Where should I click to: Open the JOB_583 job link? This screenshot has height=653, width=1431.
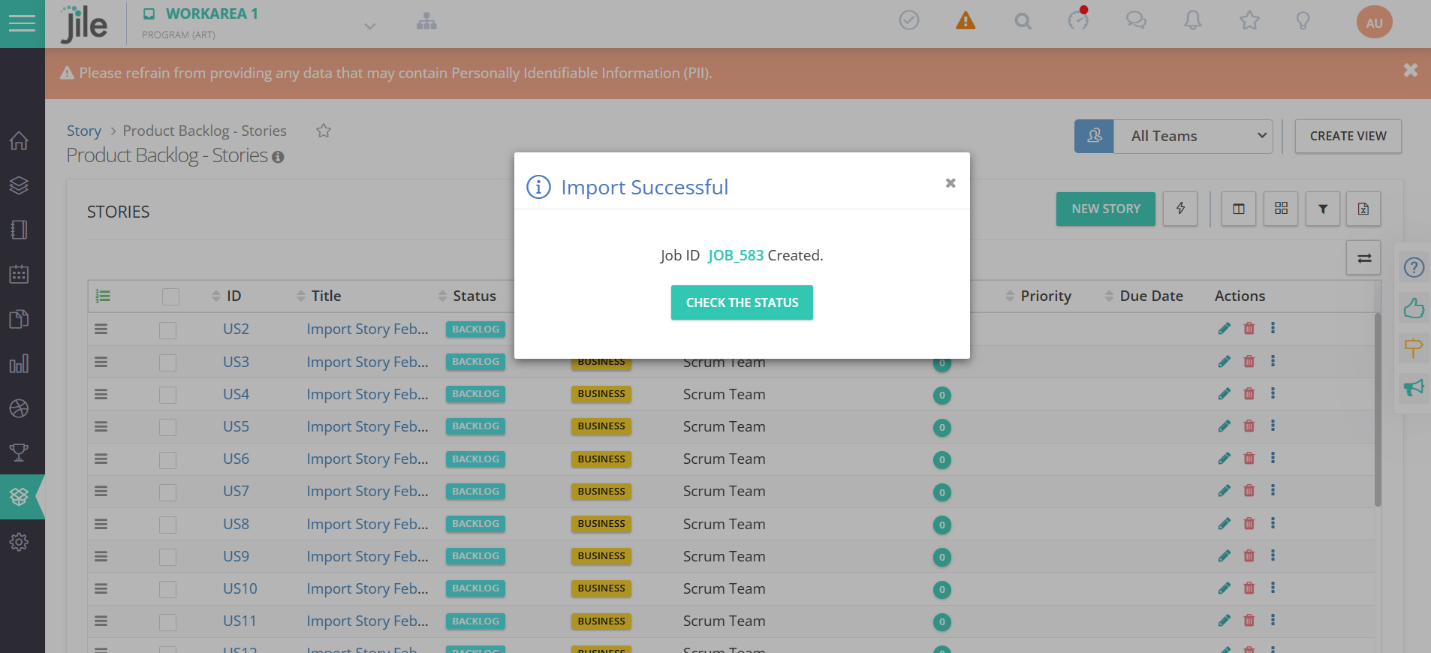(735, 255)
